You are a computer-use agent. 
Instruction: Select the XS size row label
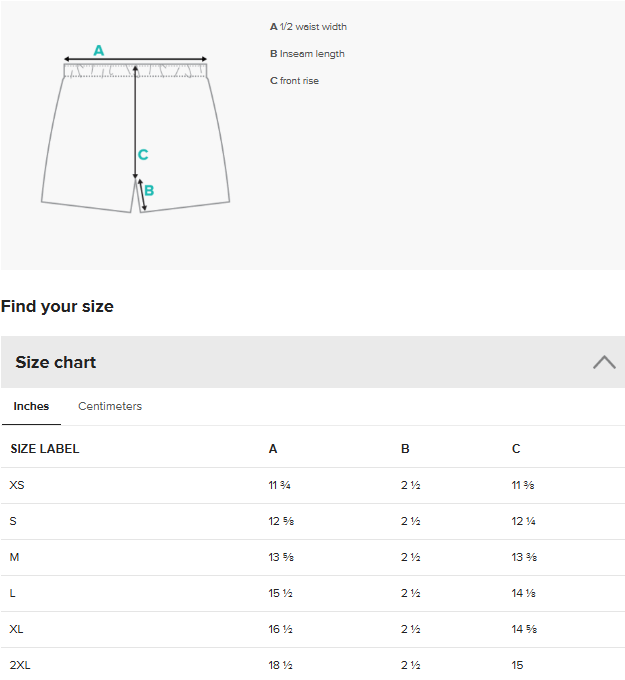click(x=17, y=485)
